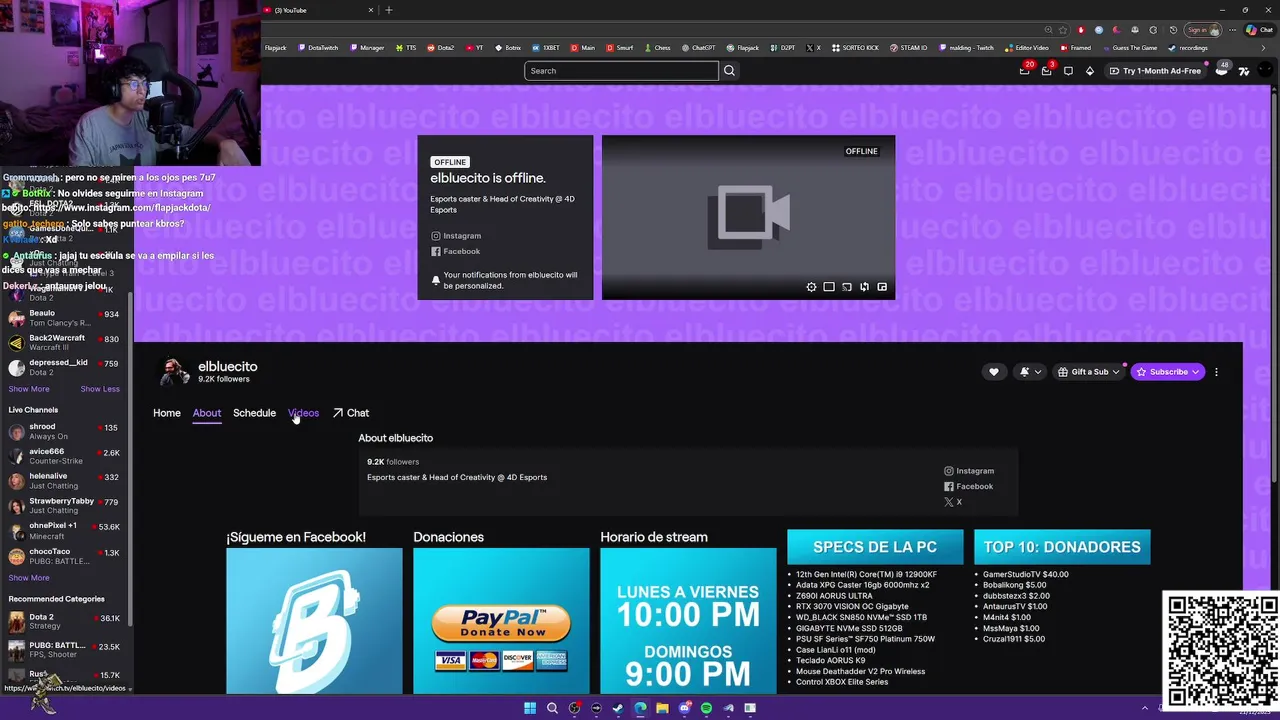Open the StrawberryTabby live channel
The height and width of the screenshot is (720, 1280).
64,505
